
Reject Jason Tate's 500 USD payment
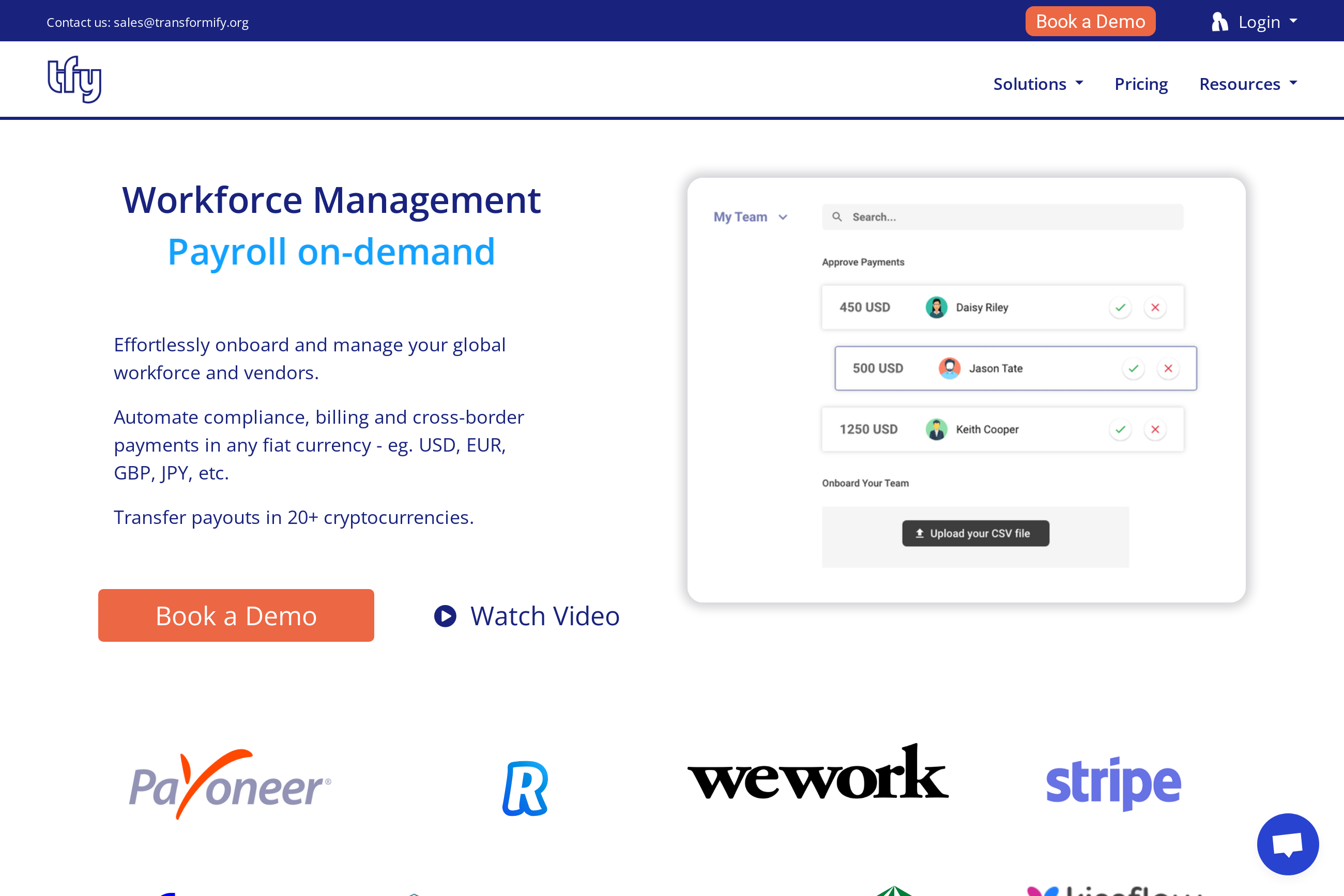pos(1168,368)
